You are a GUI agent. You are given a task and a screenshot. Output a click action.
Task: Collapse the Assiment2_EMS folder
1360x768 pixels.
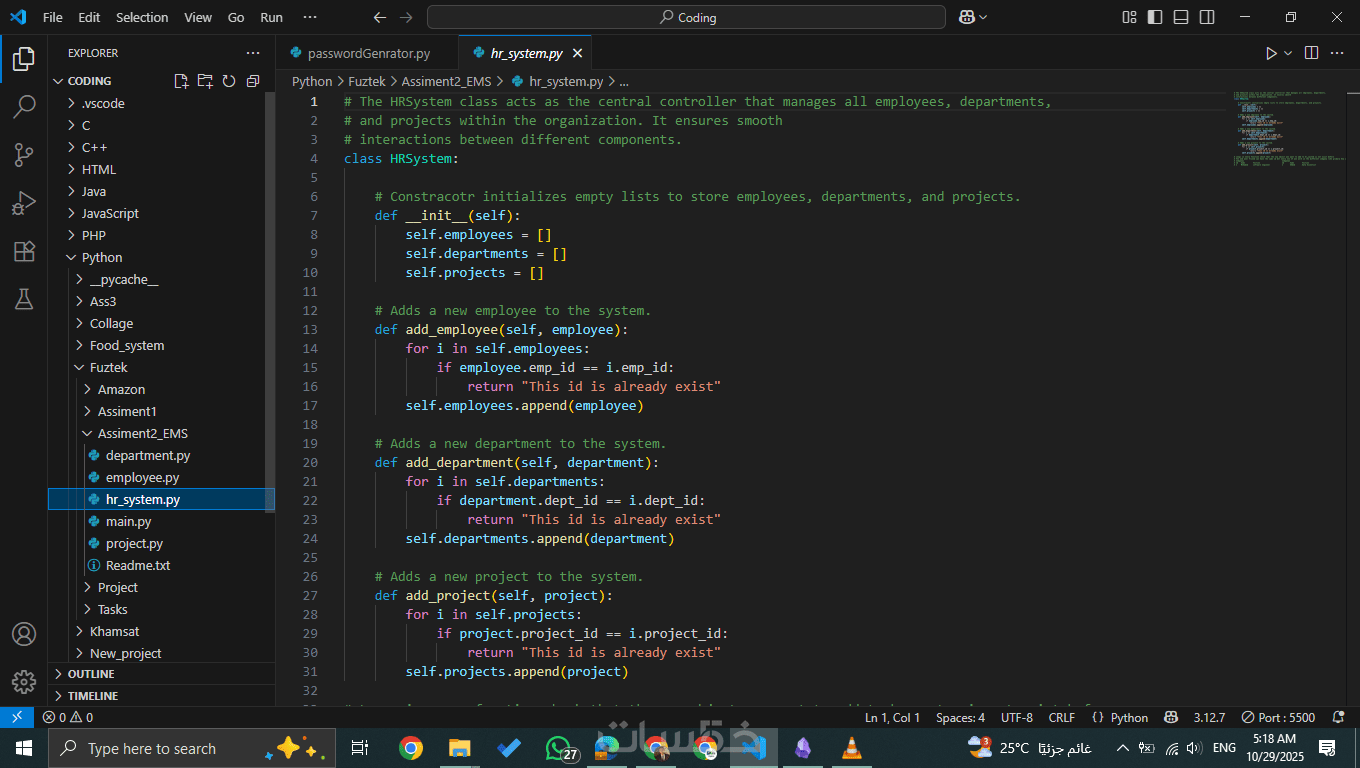pyautogui.click(x=142, y=433)
